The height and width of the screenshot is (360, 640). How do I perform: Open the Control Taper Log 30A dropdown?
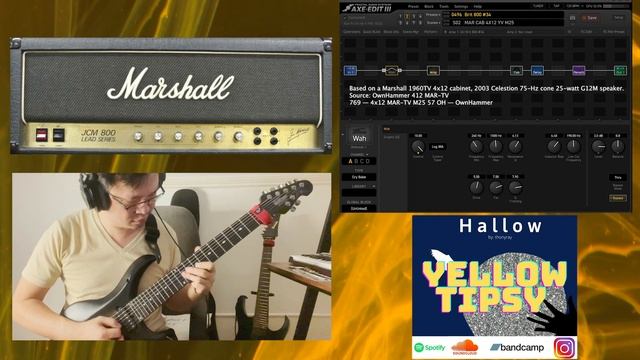(x=438, y=147)
